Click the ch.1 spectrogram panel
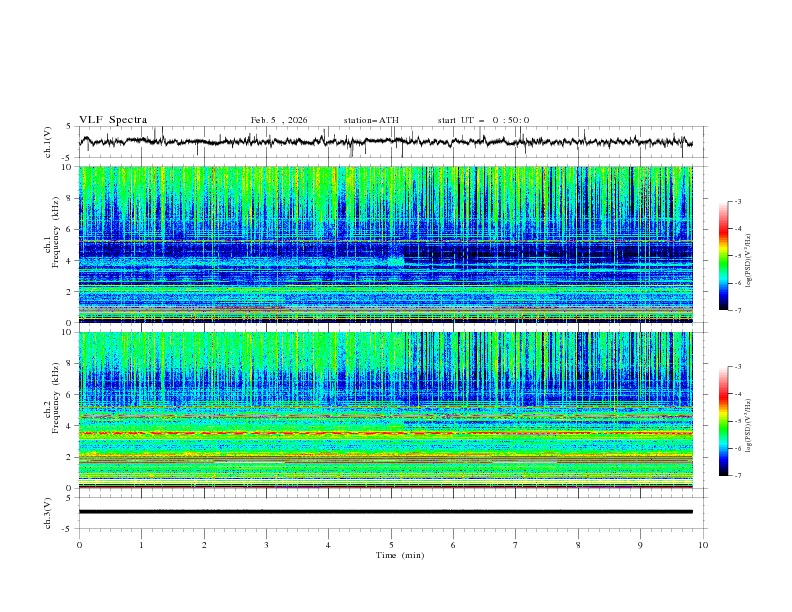 386,244
